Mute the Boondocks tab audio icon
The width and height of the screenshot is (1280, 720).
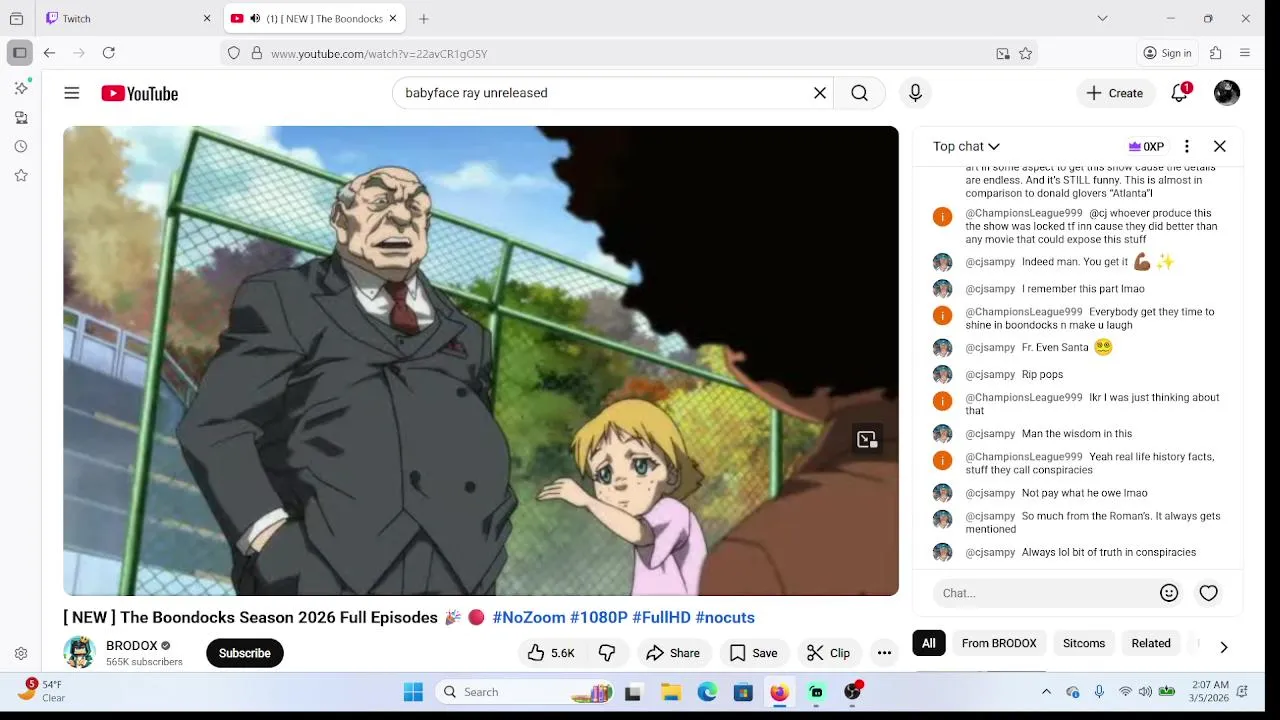tap(255, 18)
